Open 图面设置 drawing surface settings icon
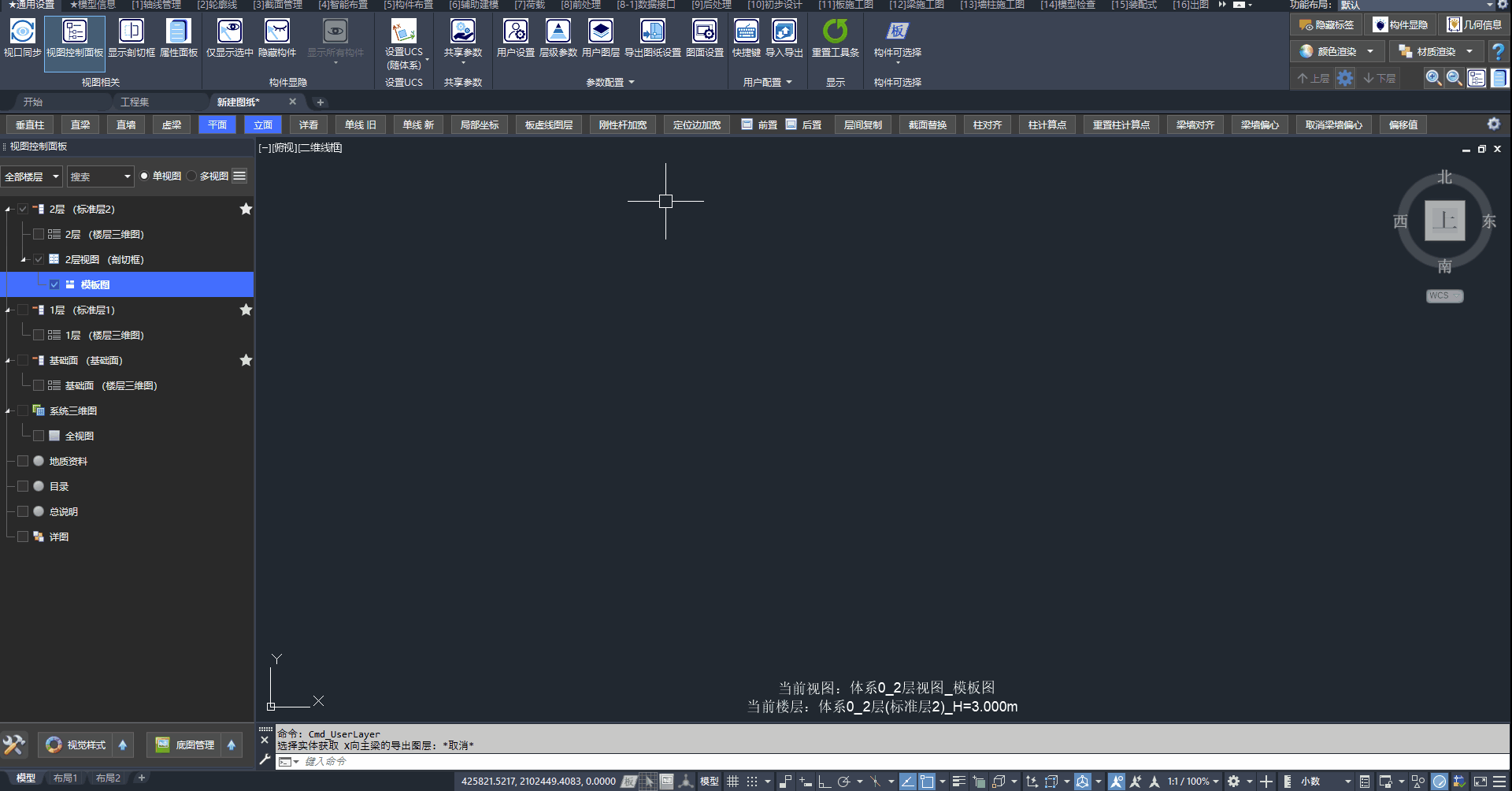Screen dimensions: 1512x791 coord(705,38)
